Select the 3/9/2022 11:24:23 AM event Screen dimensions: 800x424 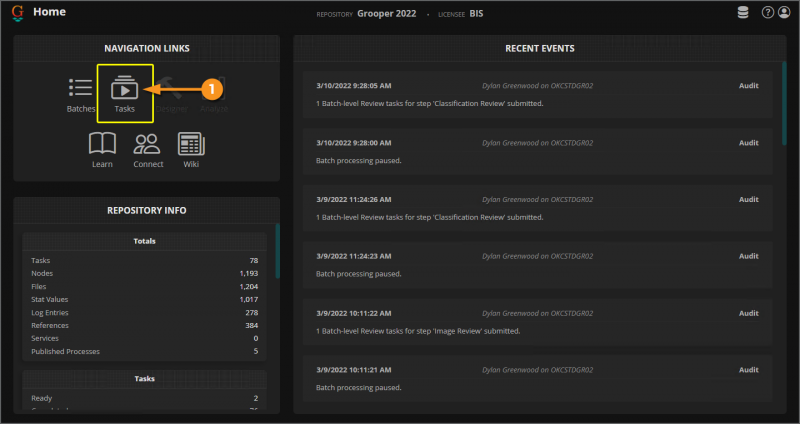[x=538, y=265]
